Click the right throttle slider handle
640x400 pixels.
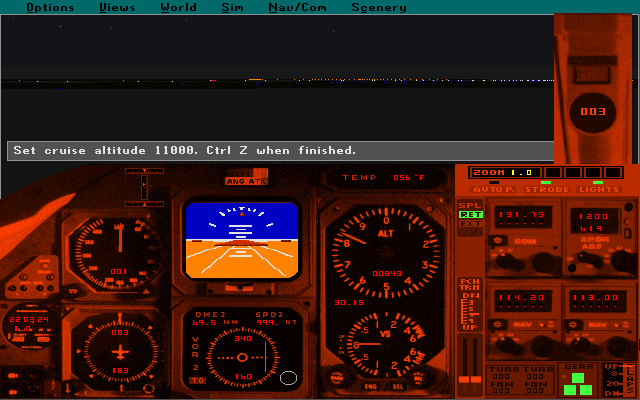[x=476, y=380]
